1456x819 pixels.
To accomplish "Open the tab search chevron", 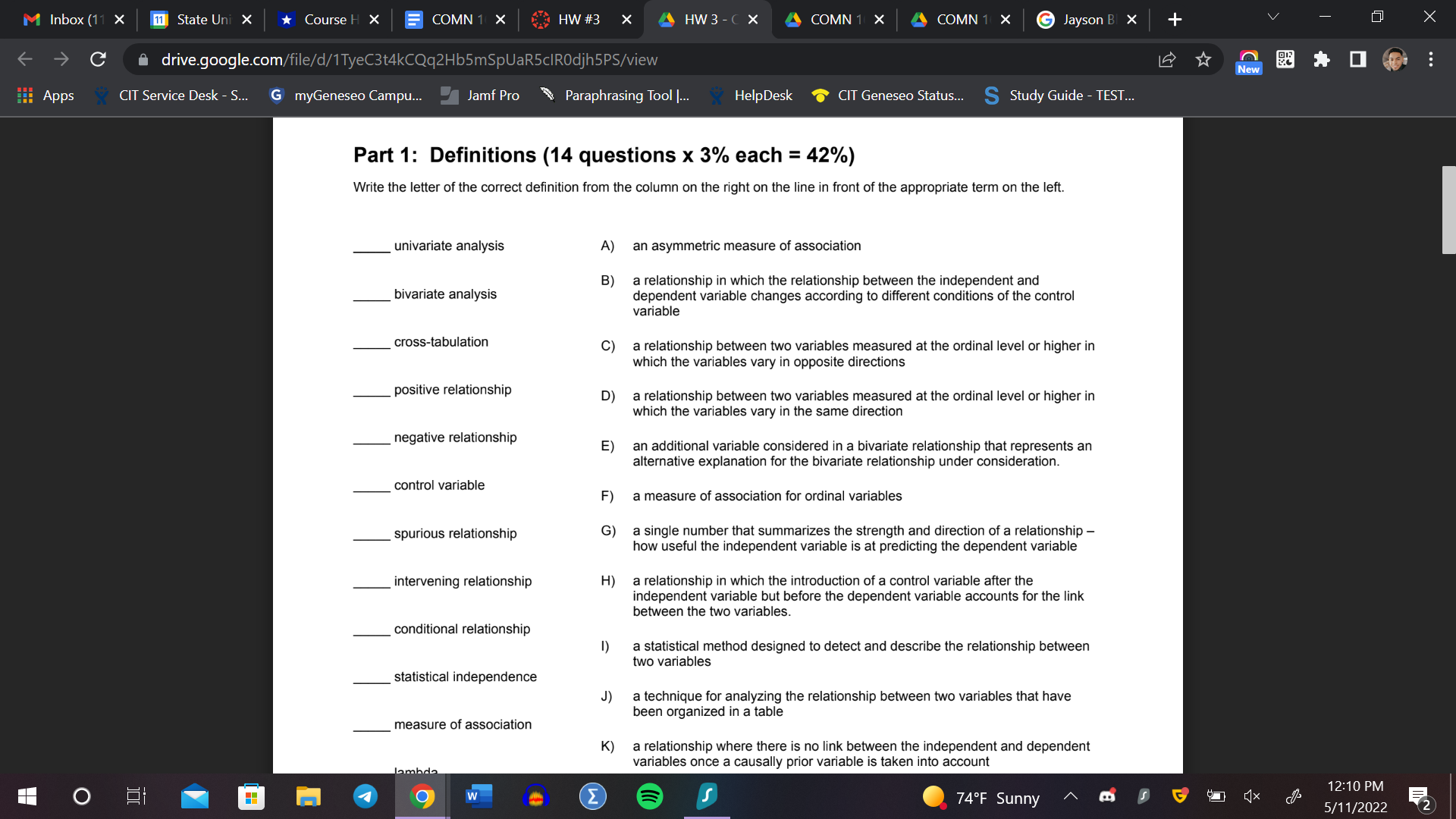I will coord(1272,17).
